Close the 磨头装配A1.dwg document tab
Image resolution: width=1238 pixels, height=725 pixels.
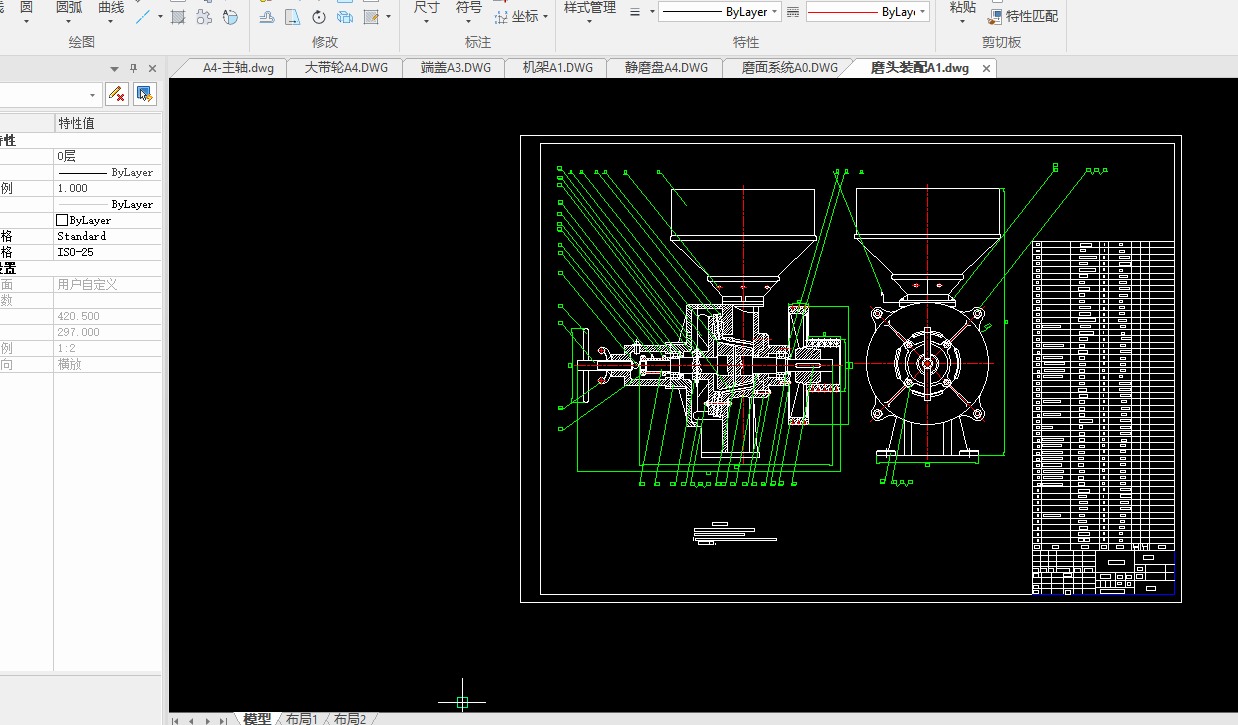click(986, 69)
